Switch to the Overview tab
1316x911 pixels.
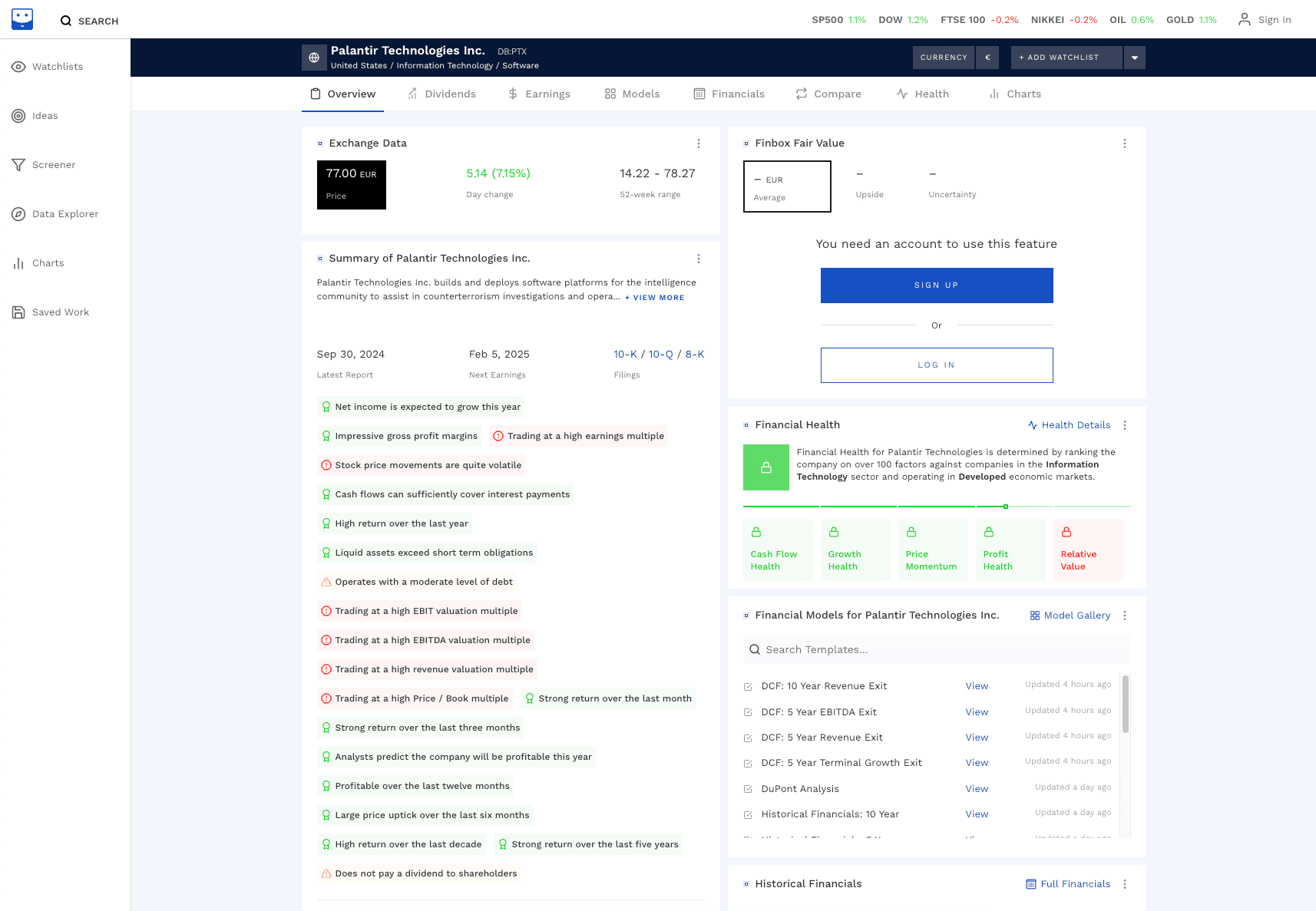tap(342, 94)
